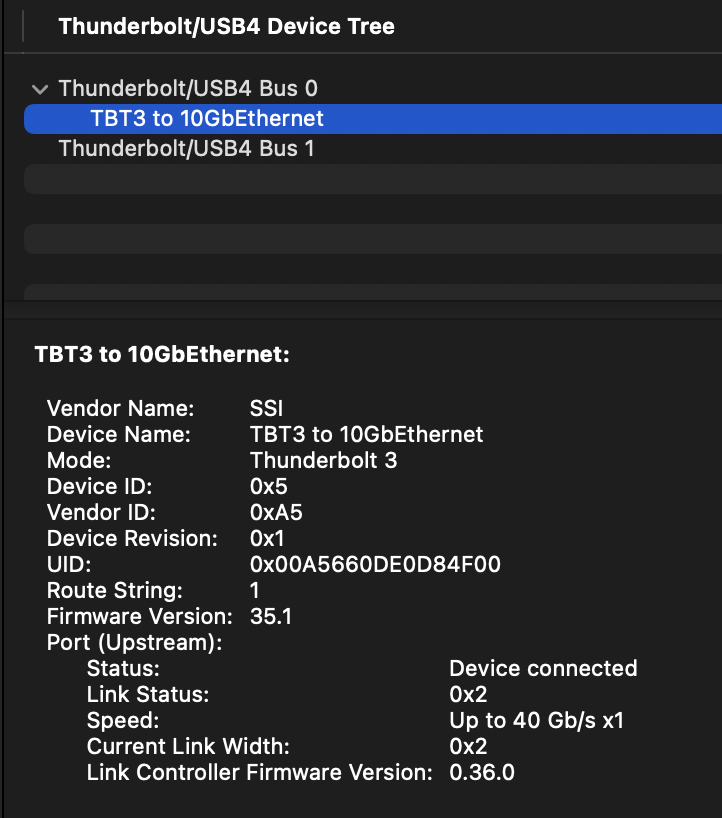Viewport: 722px width, 818px height.
Task: Click the Vendor ID value 0xA5
Action: tap(276, 512)
